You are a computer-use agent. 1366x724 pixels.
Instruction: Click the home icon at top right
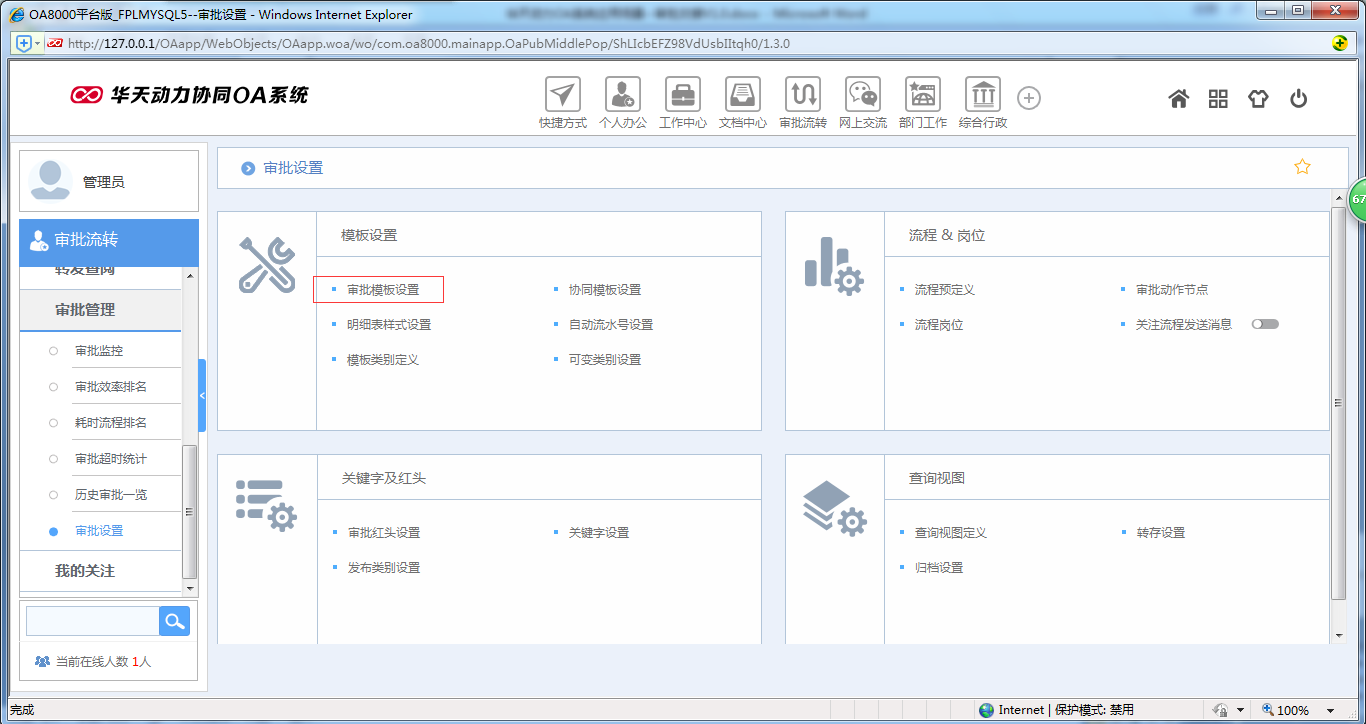point(1178,98)
